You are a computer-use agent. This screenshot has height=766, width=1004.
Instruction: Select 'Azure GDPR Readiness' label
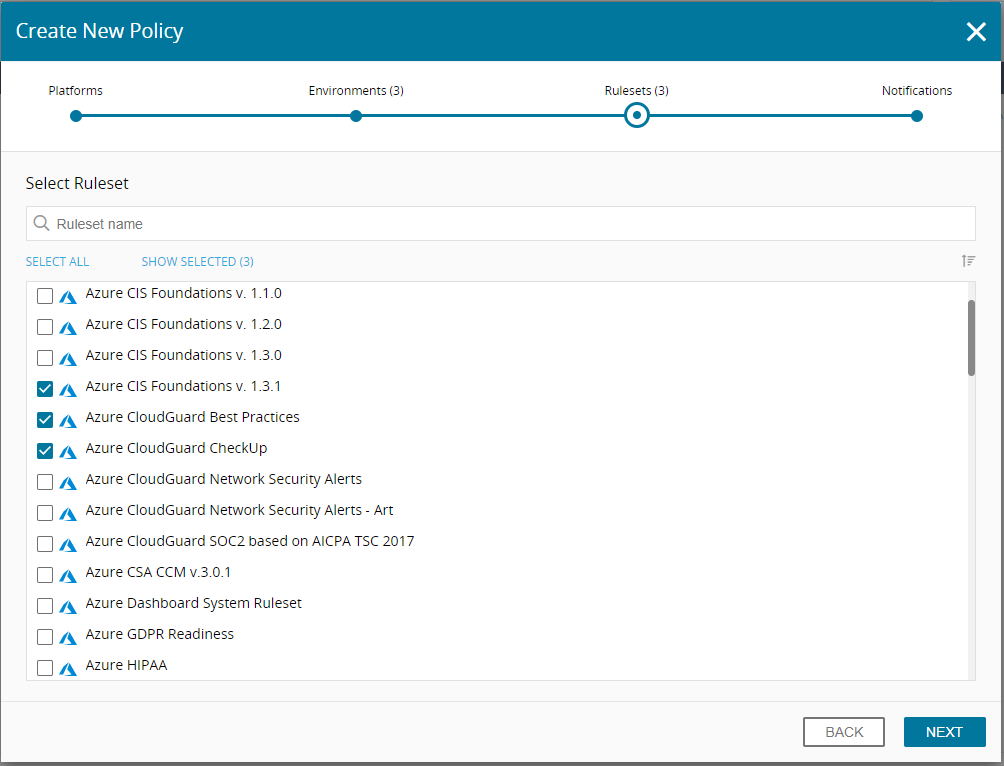159,634
